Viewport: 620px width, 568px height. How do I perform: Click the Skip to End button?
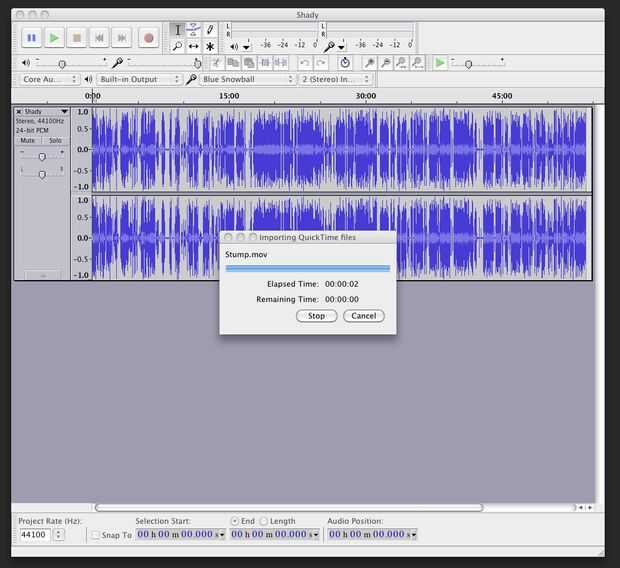(x=122, y=38)
